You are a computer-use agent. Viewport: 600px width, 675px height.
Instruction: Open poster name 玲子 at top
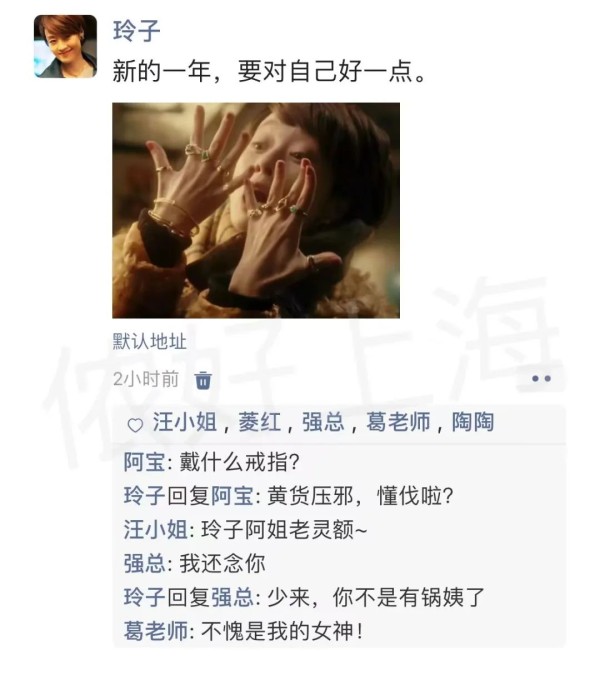click(136, 31)
